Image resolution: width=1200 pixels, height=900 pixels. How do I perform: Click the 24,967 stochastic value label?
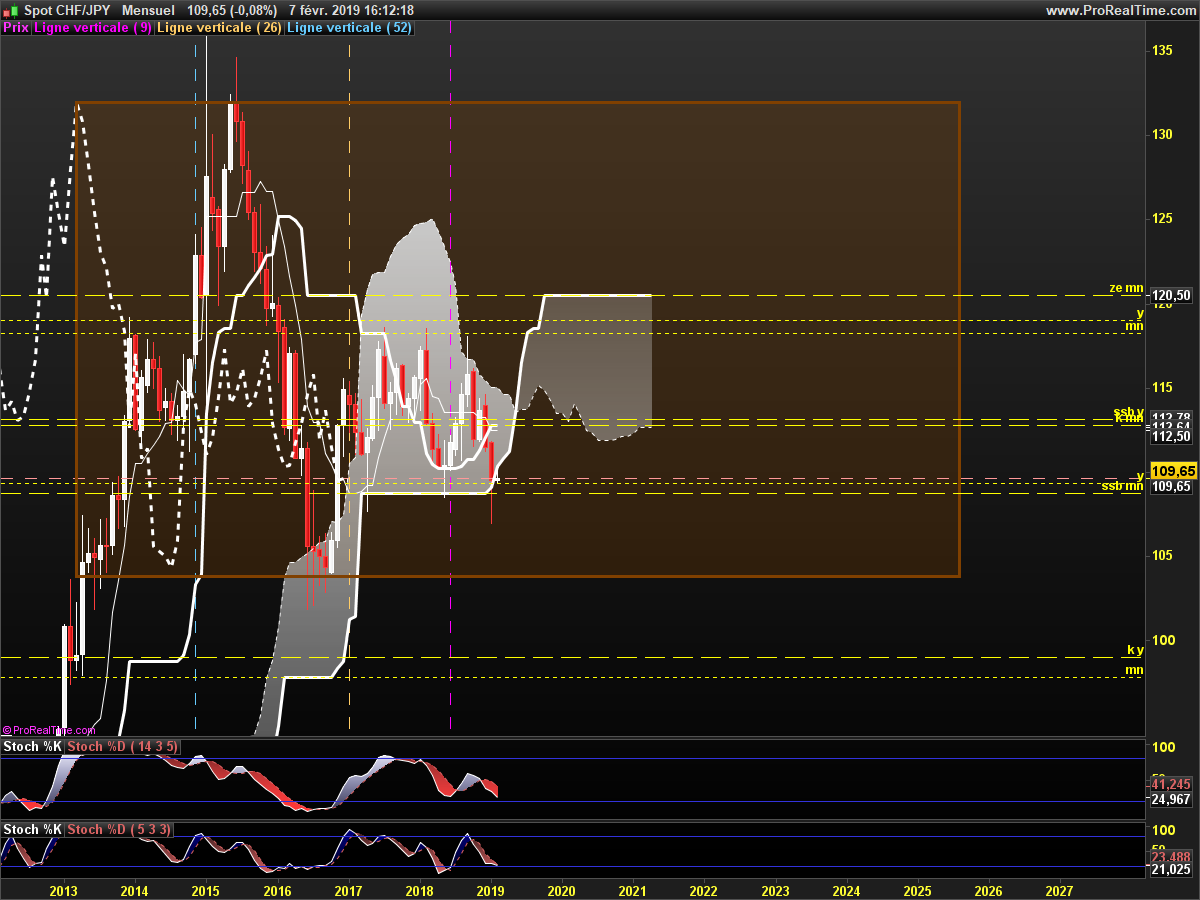1171,799
